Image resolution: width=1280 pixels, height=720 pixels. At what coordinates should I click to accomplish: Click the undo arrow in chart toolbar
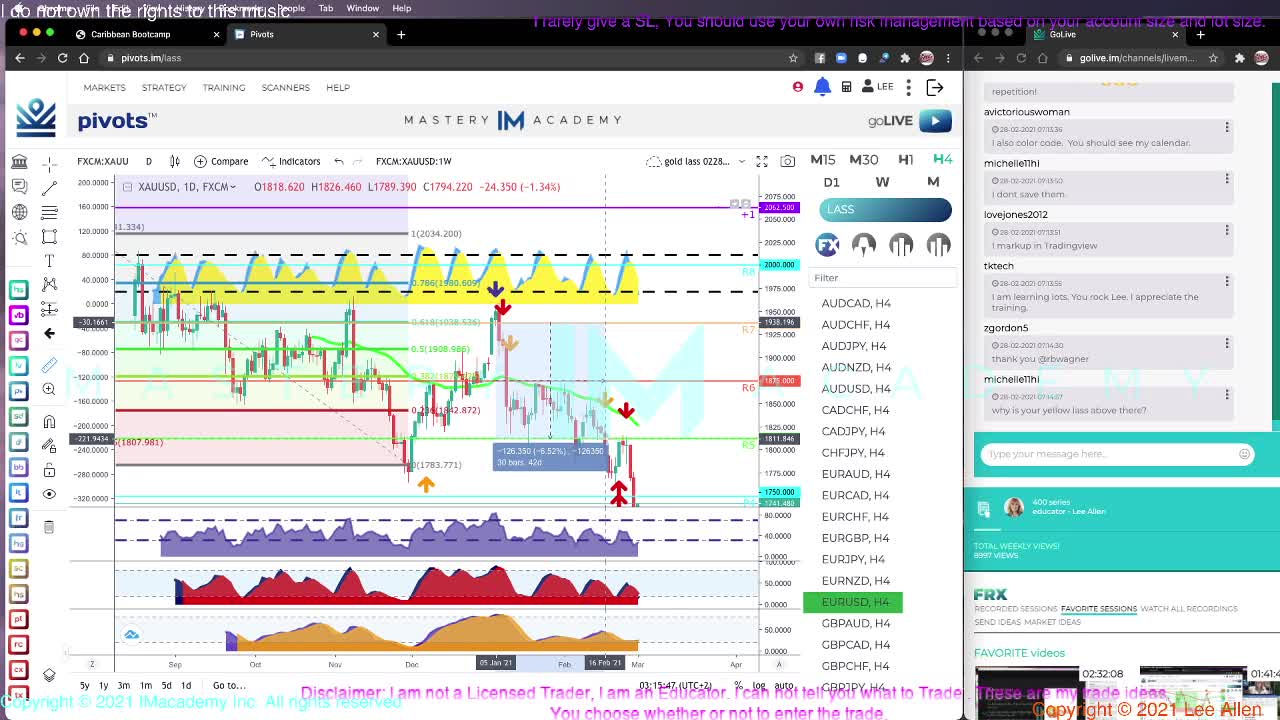339,161
